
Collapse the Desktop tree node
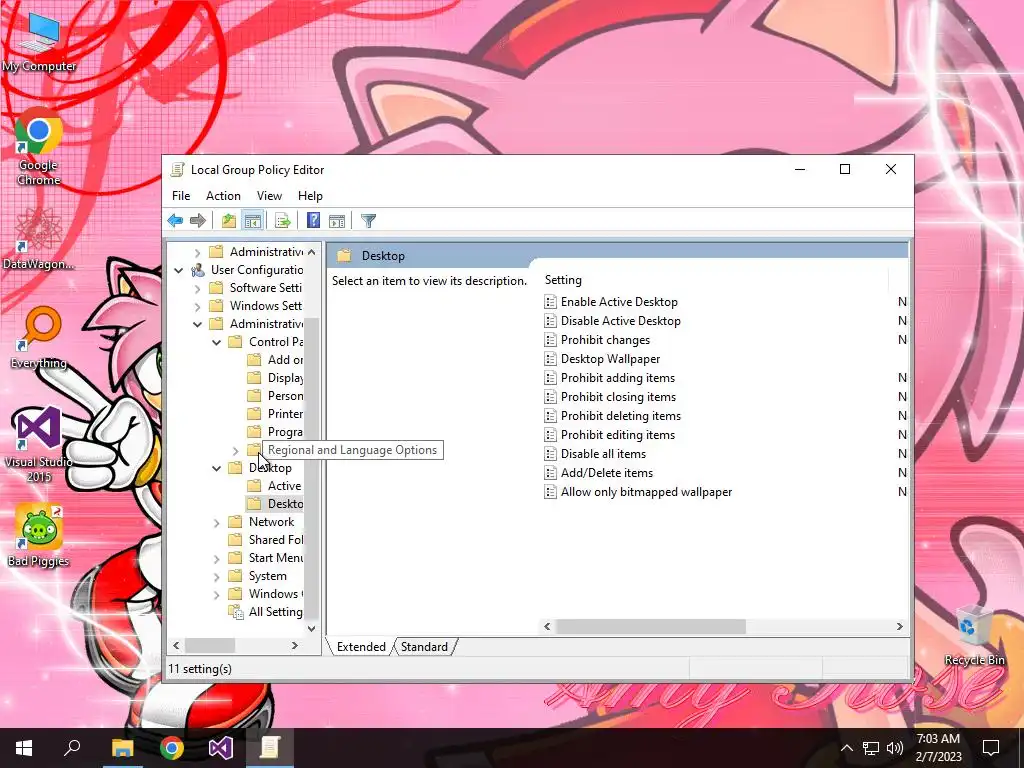tap(216, 468)
